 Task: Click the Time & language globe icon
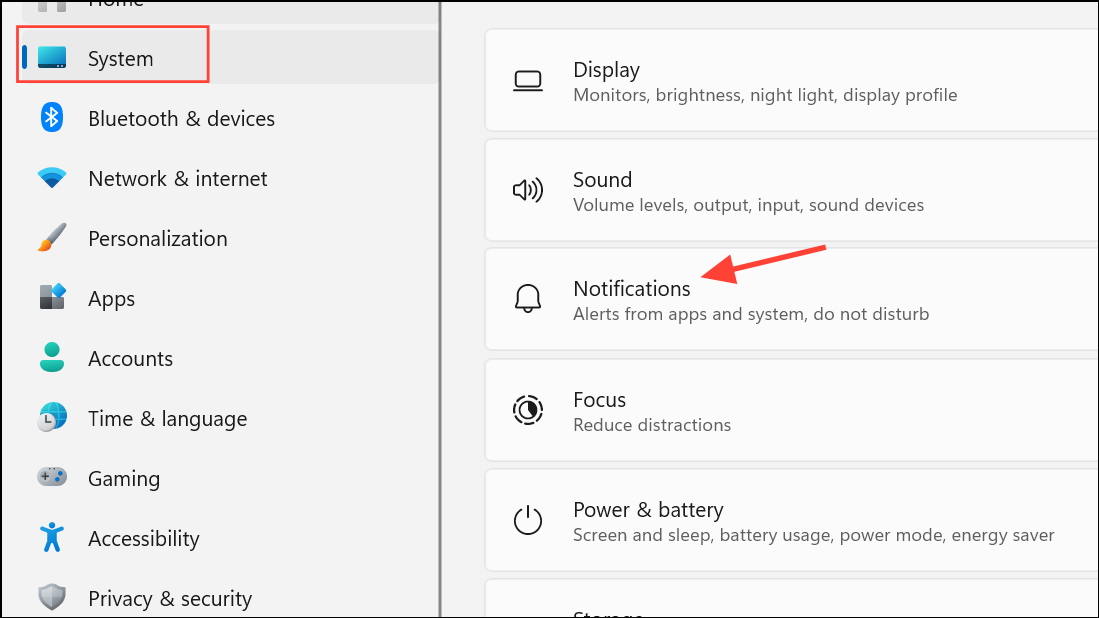(x=52, y=418)
